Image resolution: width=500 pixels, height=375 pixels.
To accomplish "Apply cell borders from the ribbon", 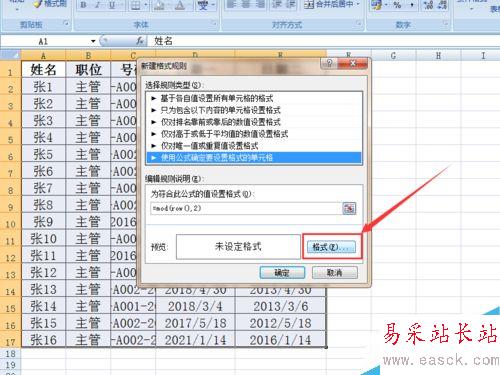I will [135, 5].
